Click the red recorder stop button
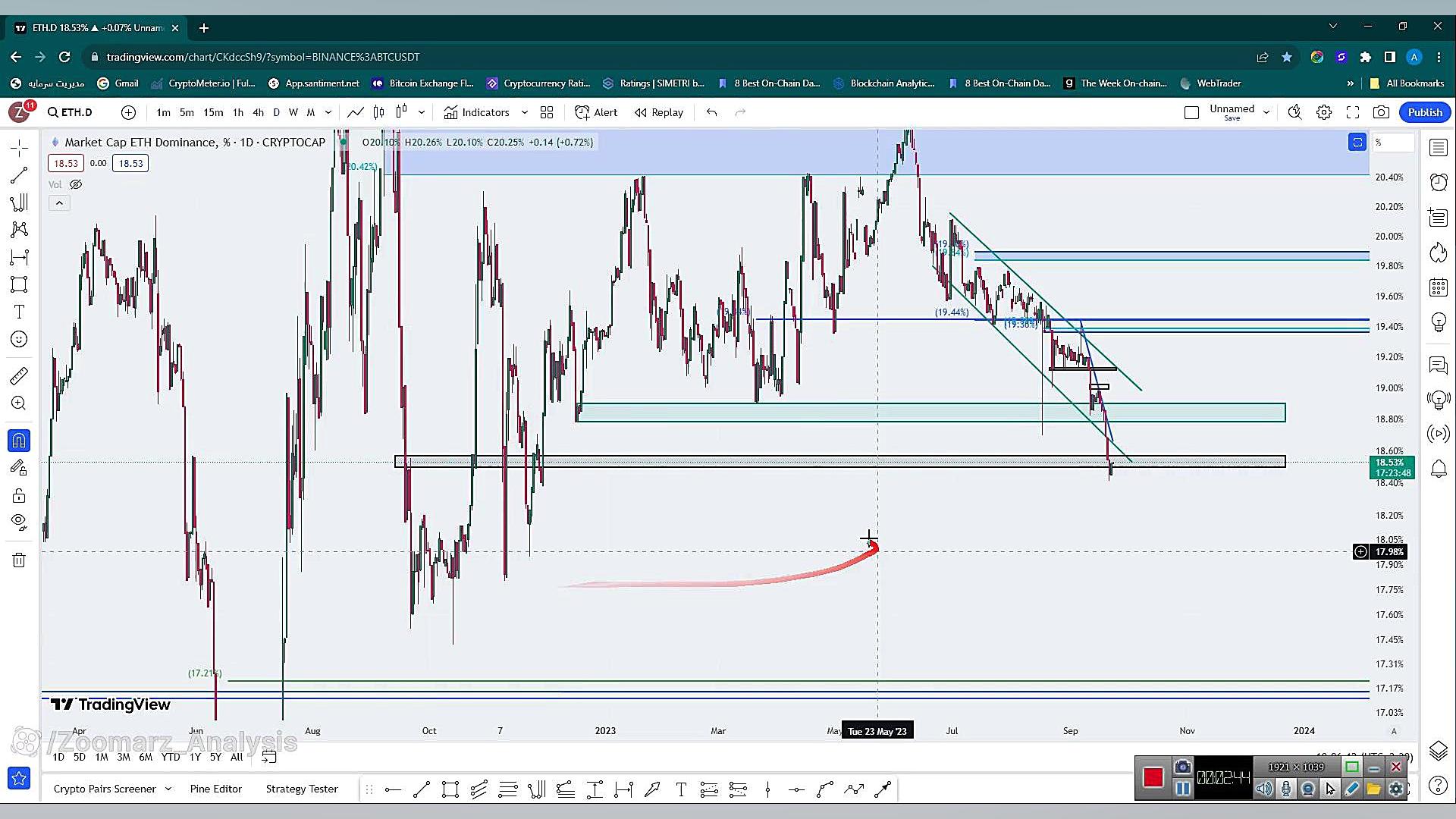The width and height of the screenshot is (1456, 819). point(1153,777)
